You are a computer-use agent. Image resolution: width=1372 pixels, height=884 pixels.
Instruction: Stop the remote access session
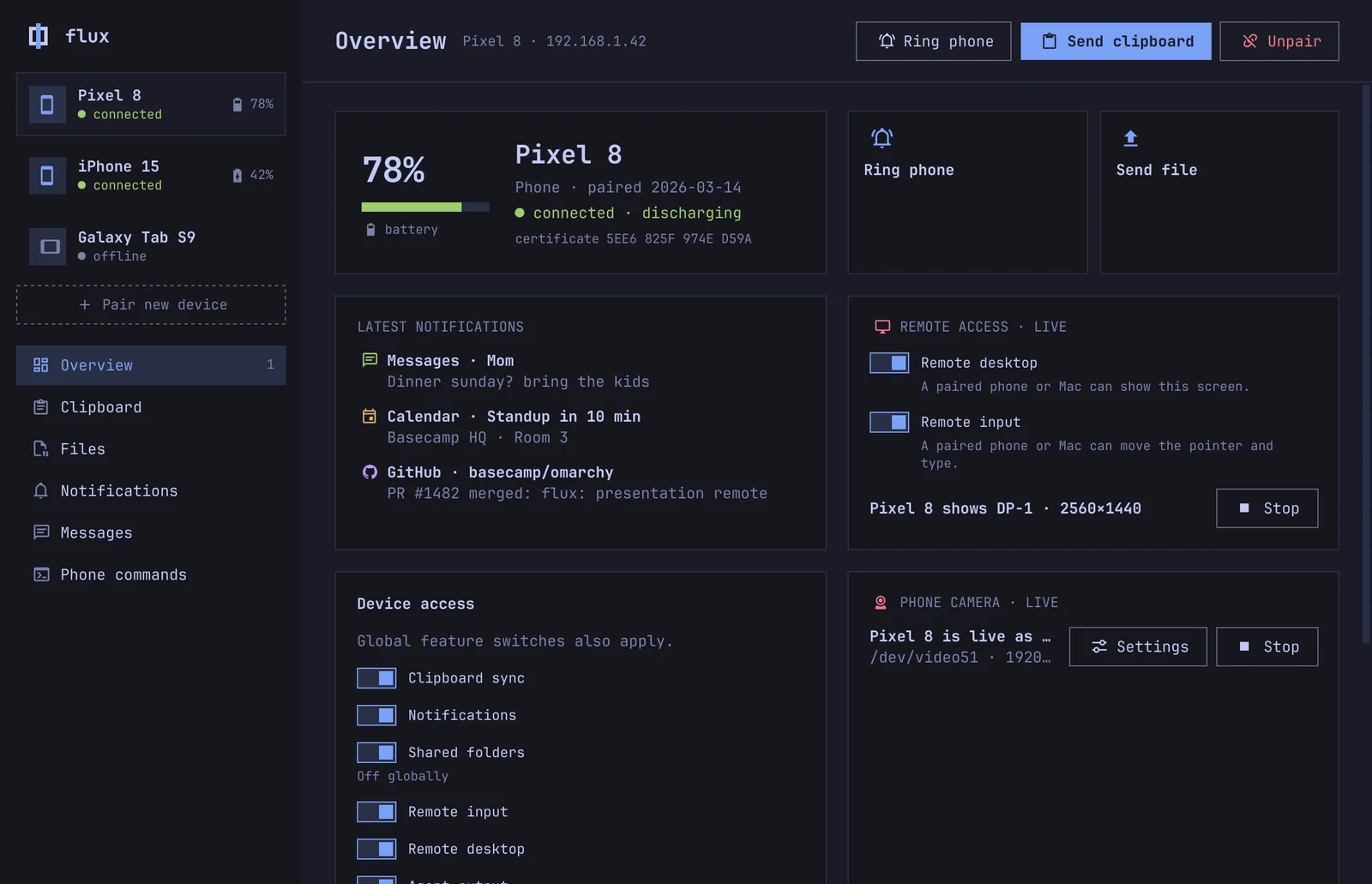[x=1267, y=508]
